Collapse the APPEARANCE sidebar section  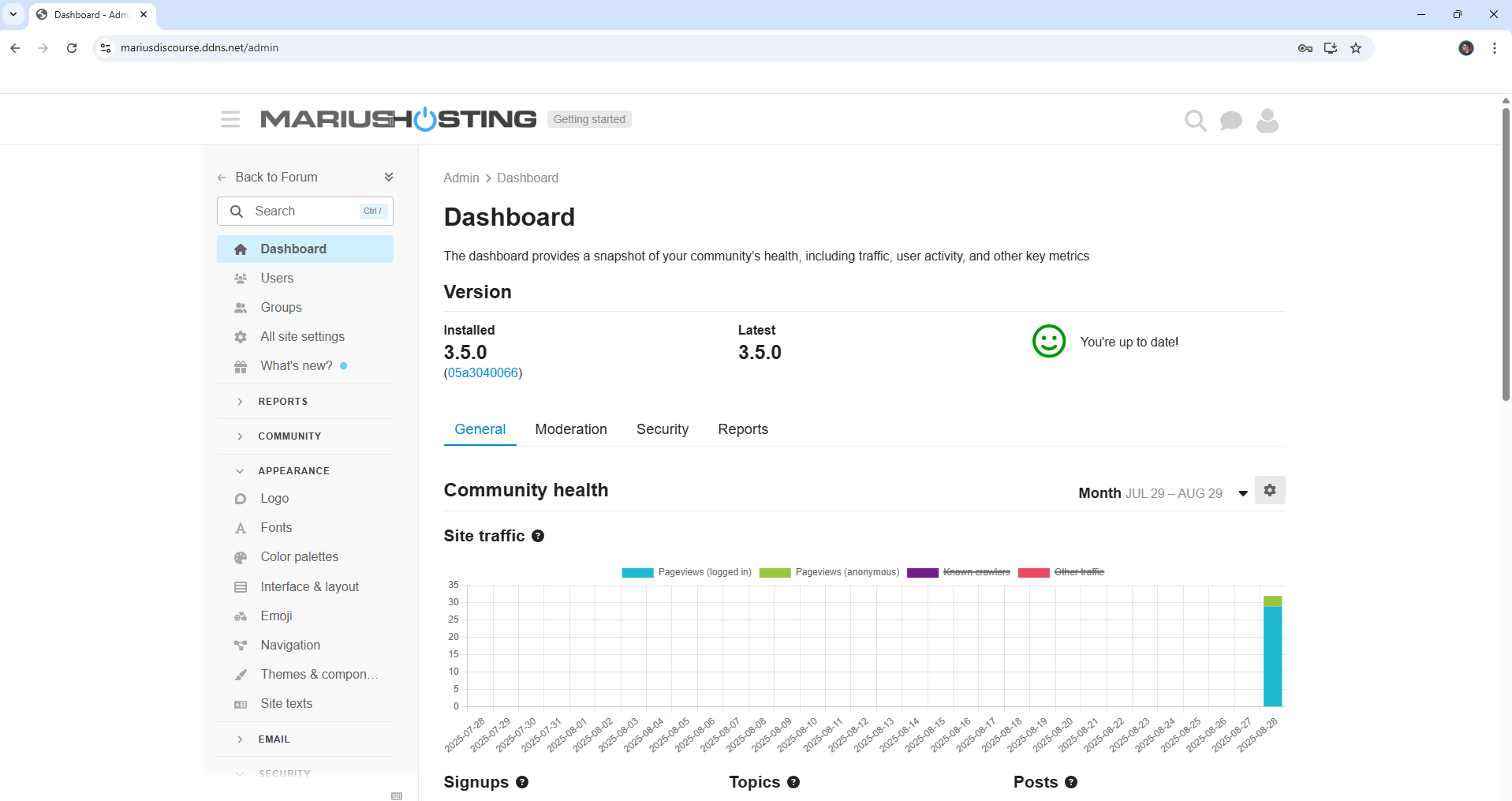305,471
